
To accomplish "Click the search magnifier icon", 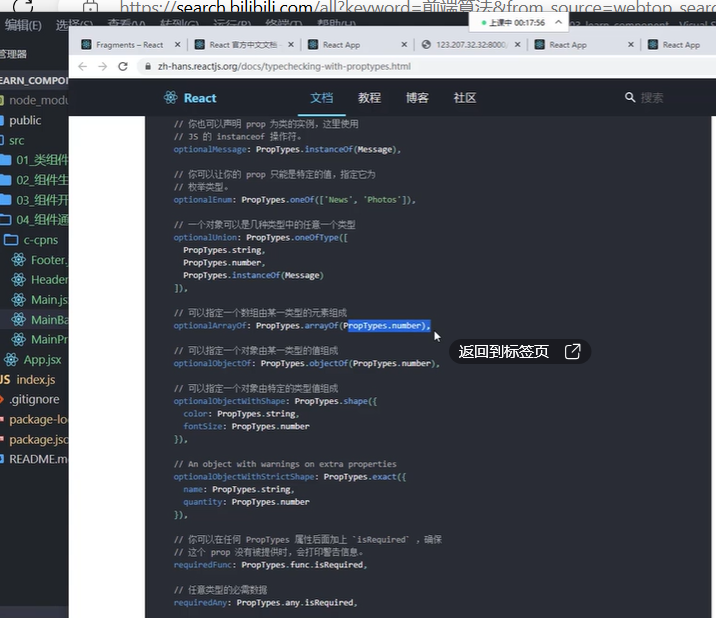I will pos(630,97).
